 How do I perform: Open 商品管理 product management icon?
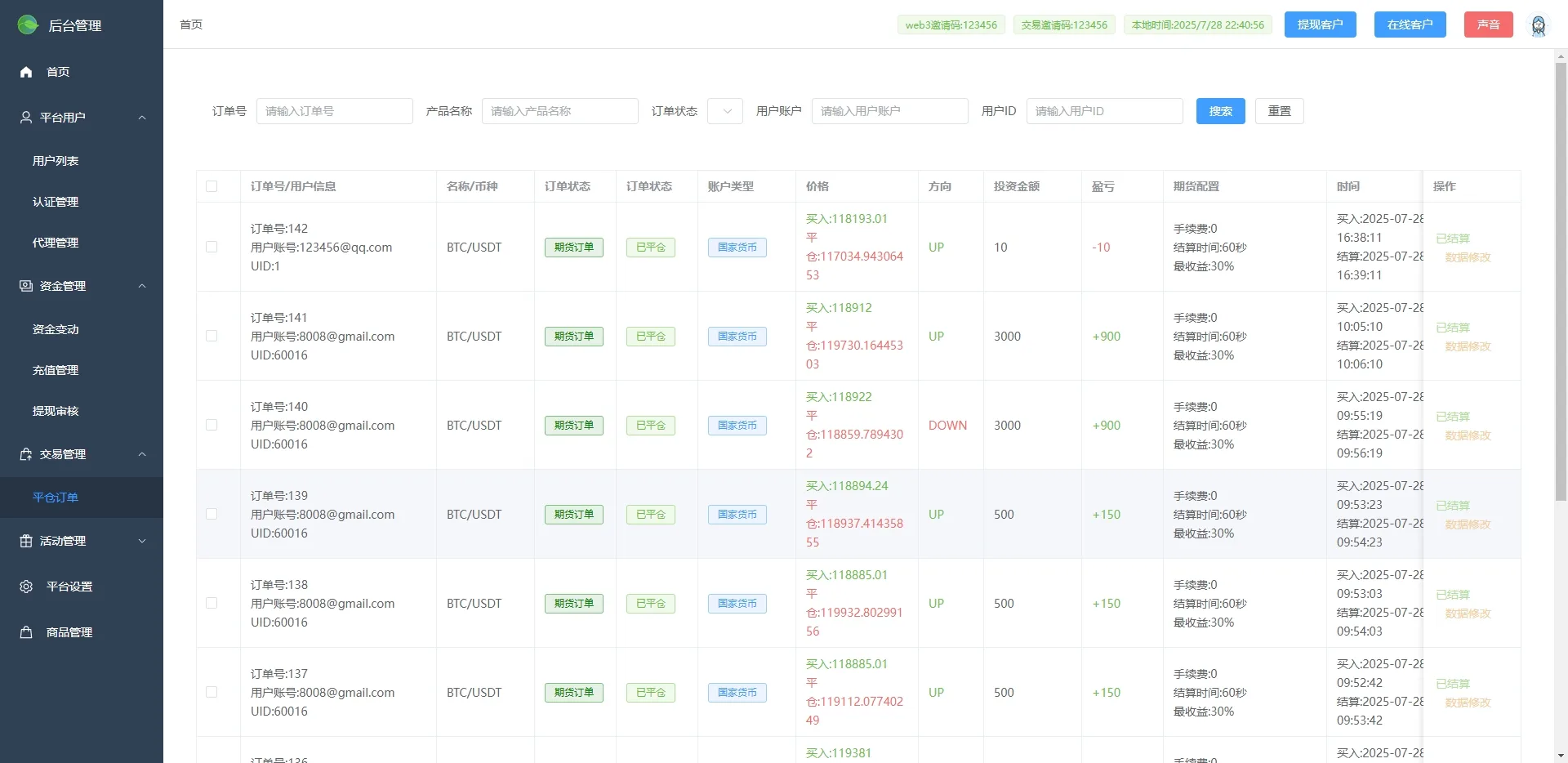coord(25,632)
